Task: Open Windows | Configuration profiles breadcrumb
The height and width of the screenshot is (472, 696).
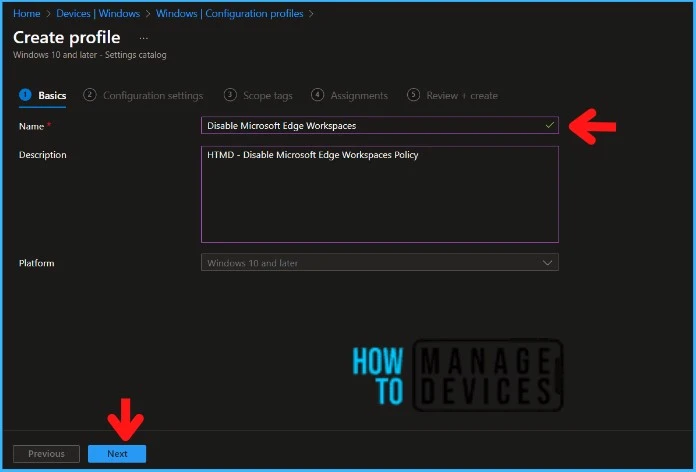Action: [229, 14]
